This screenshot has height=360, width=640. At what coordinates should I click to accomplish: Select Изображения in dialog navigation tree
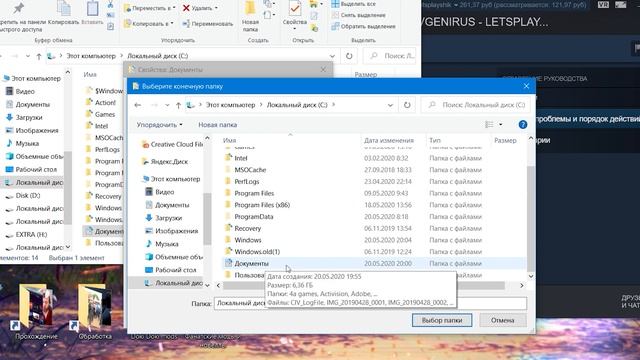[x=172, y=231]
